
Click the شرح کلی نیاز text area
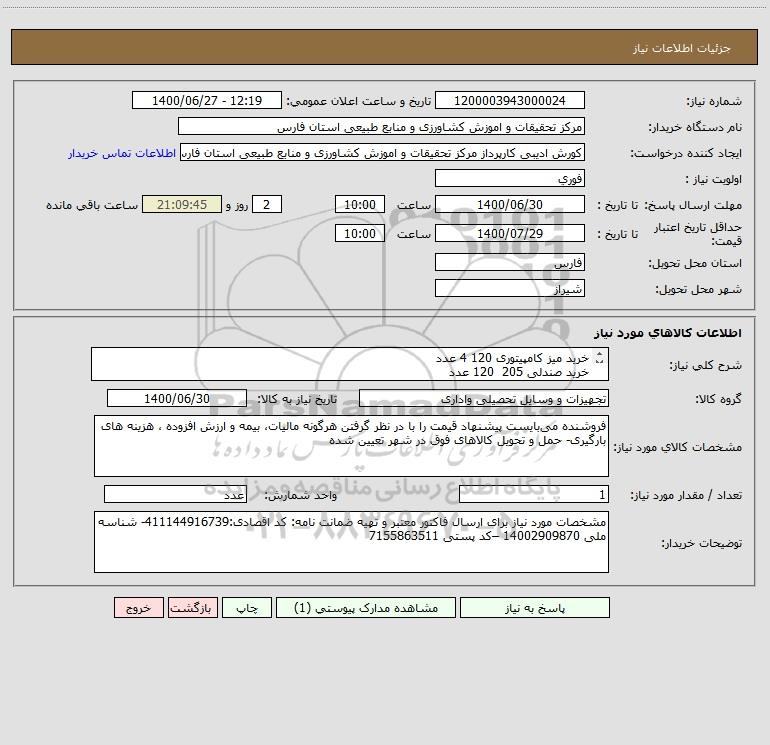(x=350, y=364)
